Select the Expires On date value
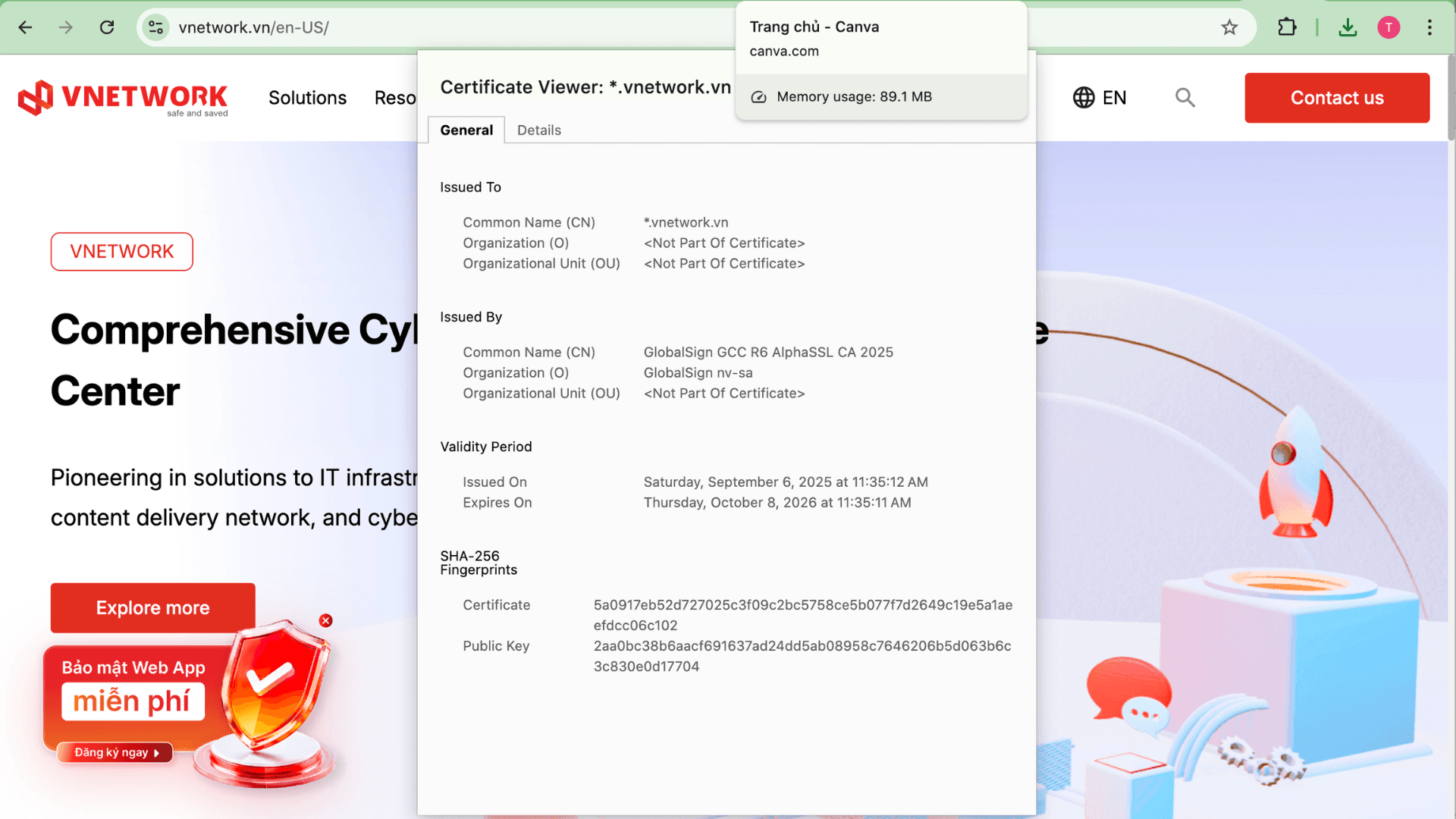This screenshot has width=1456, height=819. (x=777, y=502)
